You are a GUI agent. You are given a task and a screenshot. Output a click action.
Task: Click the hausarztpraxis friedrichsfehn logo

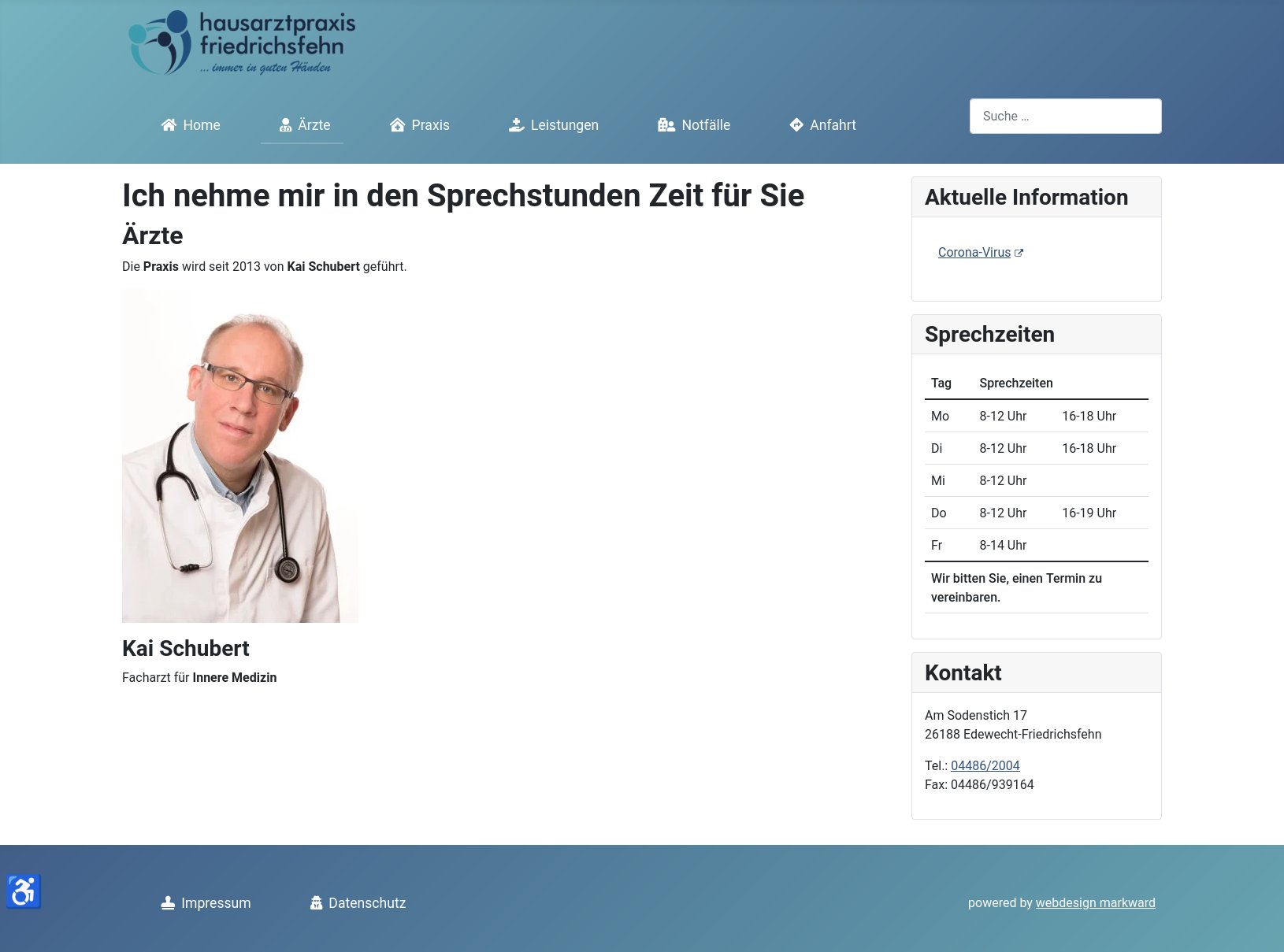tap(242, 43)
